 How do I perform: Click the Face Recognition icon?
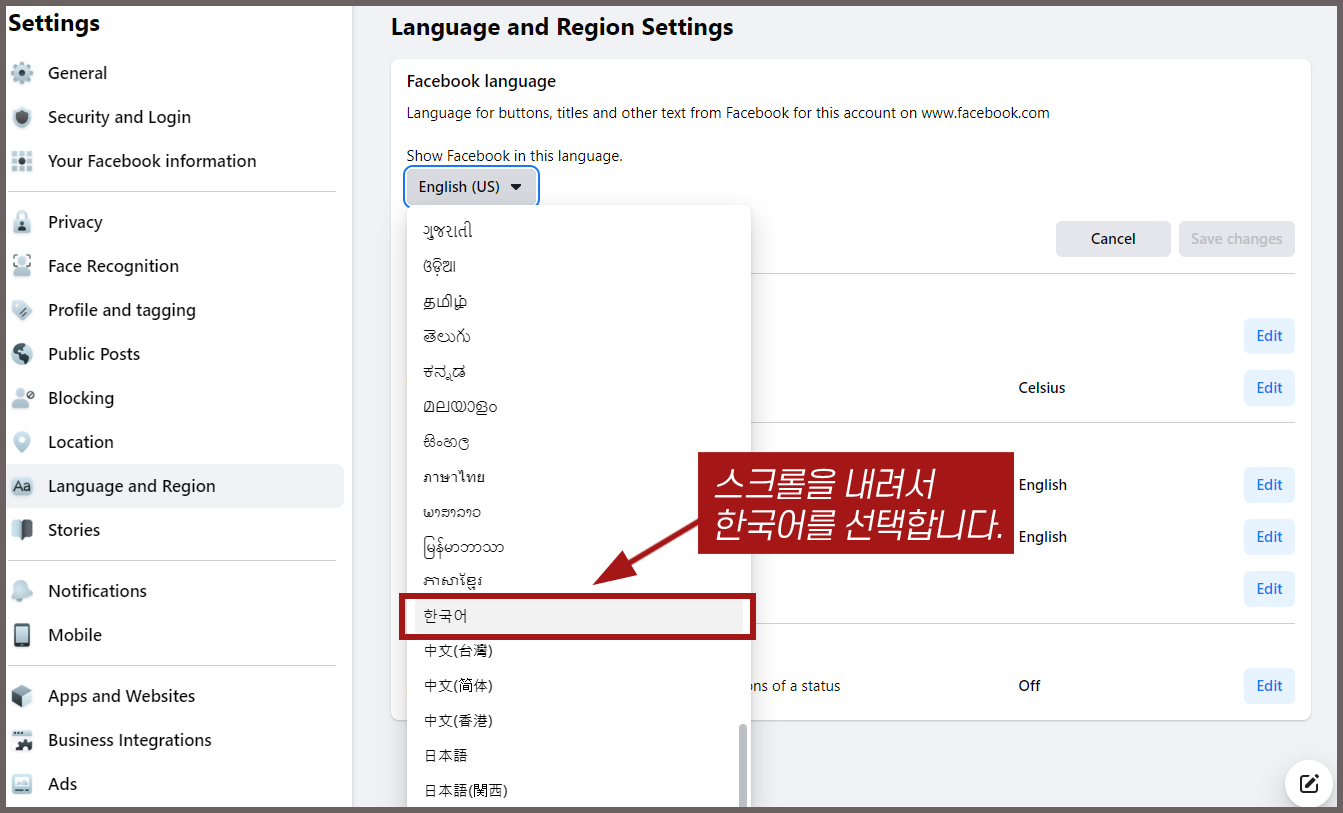pos(22,266)
